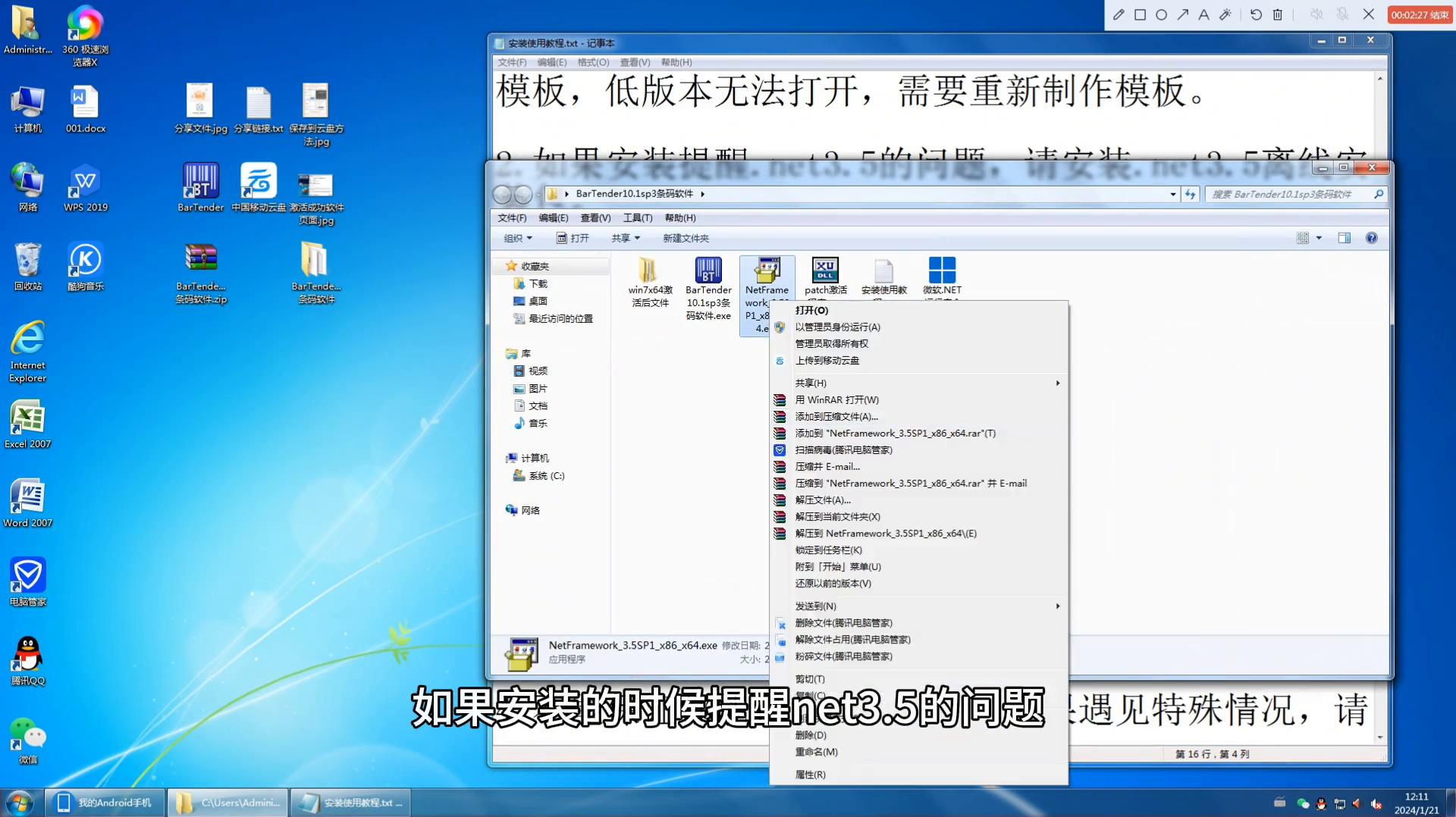Open the 电脑管家 desktop icon
Viewport: 1456px width, 817px height.
pos(28,582)
